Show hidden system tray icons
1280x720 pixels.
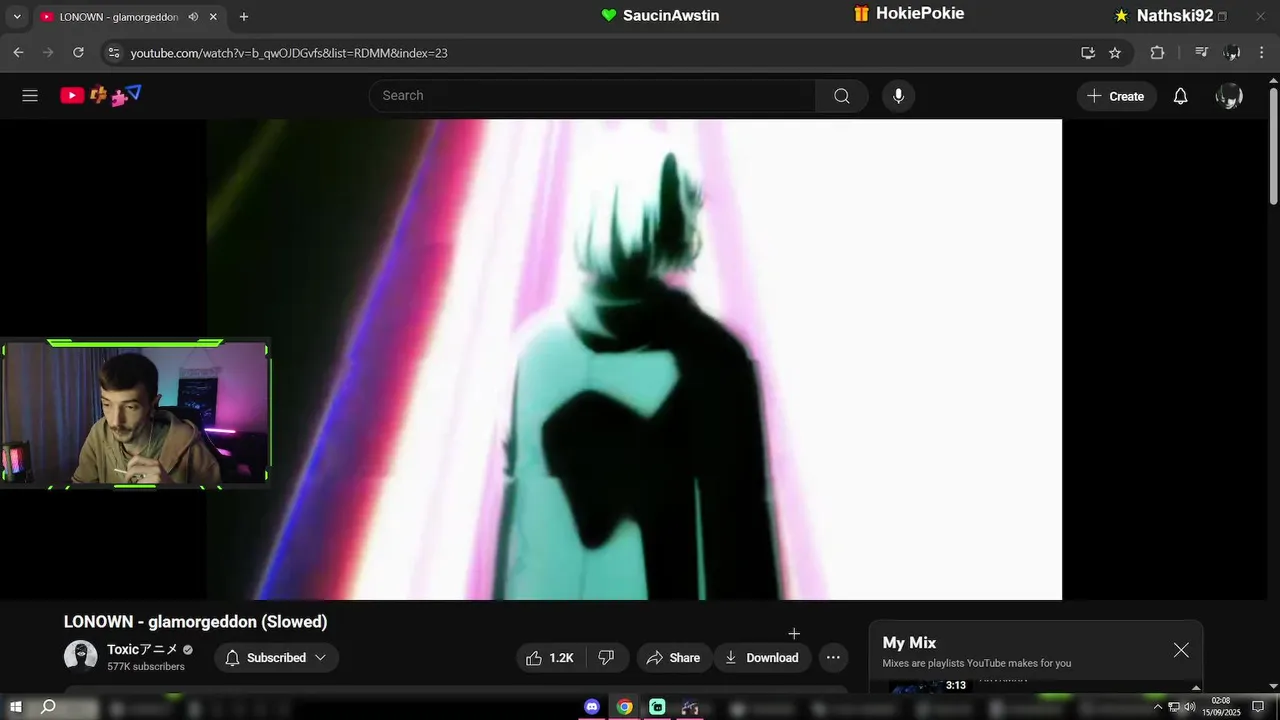(x=1158, y=707)
